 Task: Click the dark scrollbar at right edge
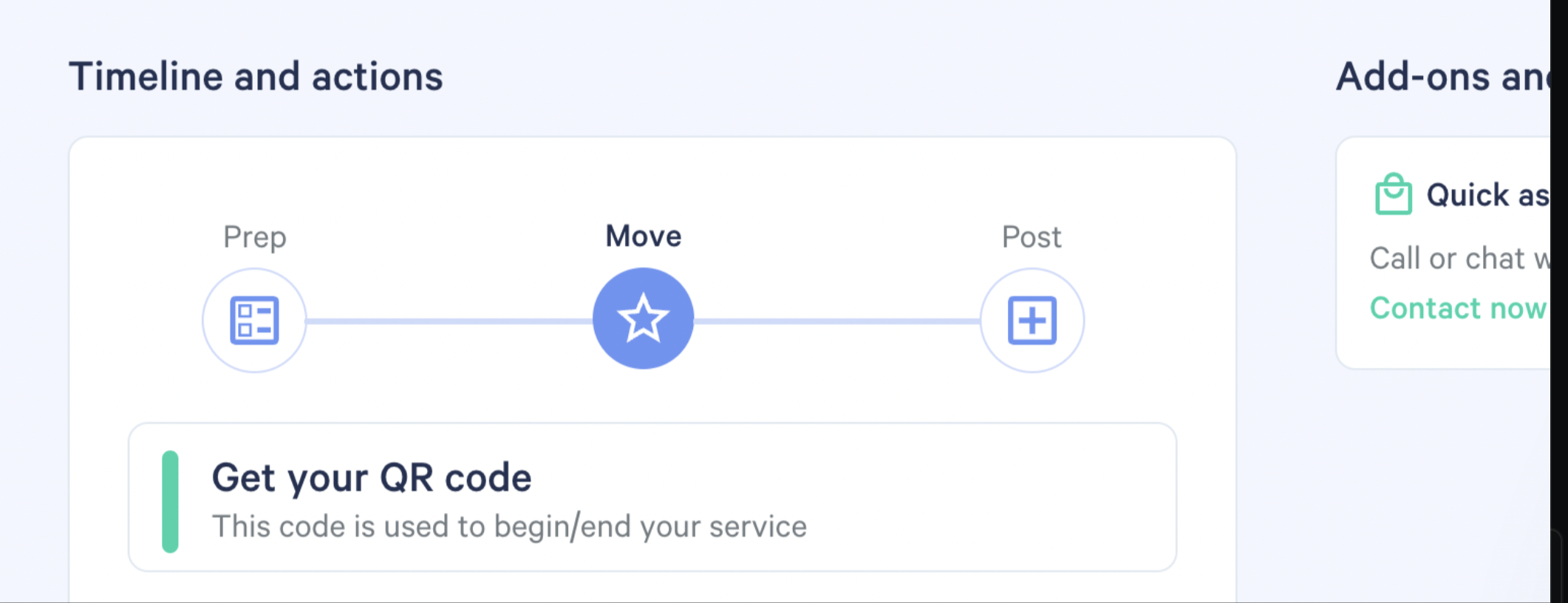pyautogui.click(x=1559, y=296)
